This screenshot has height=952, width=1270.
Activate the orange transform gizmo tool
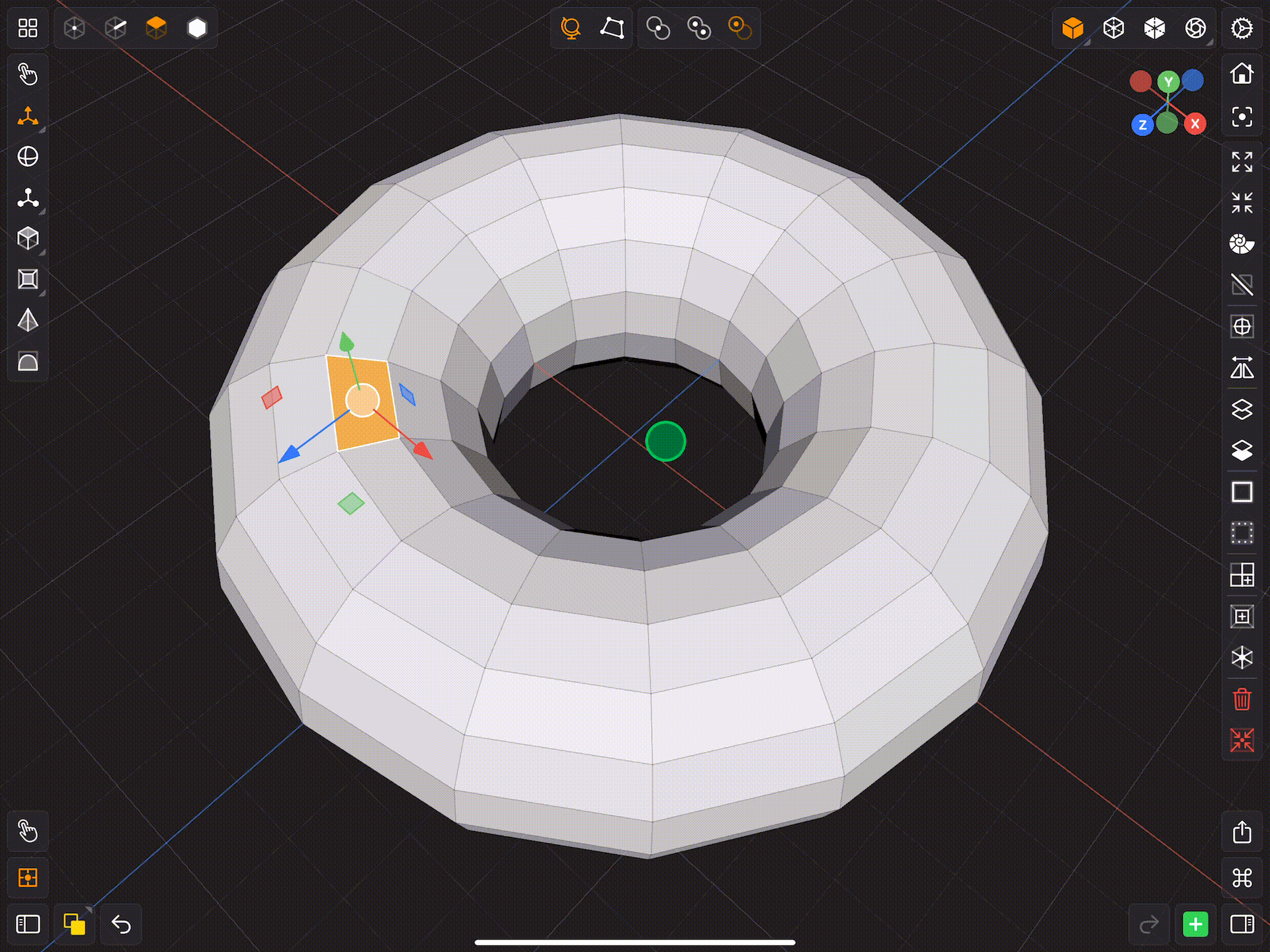click(x=28, y=116)
